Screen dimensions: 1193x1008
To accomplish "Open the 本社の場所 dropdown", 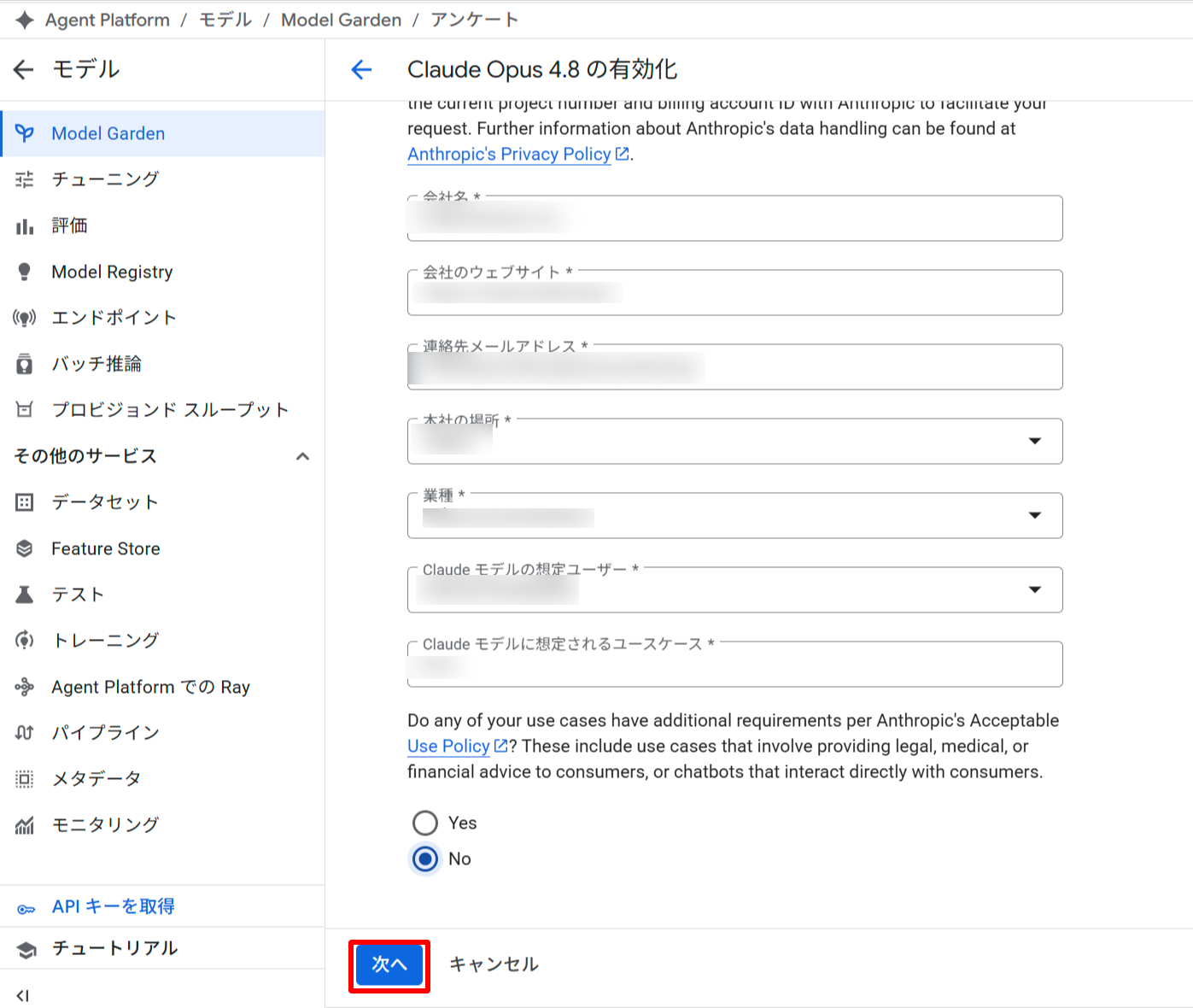I will [x=735, y=441].
